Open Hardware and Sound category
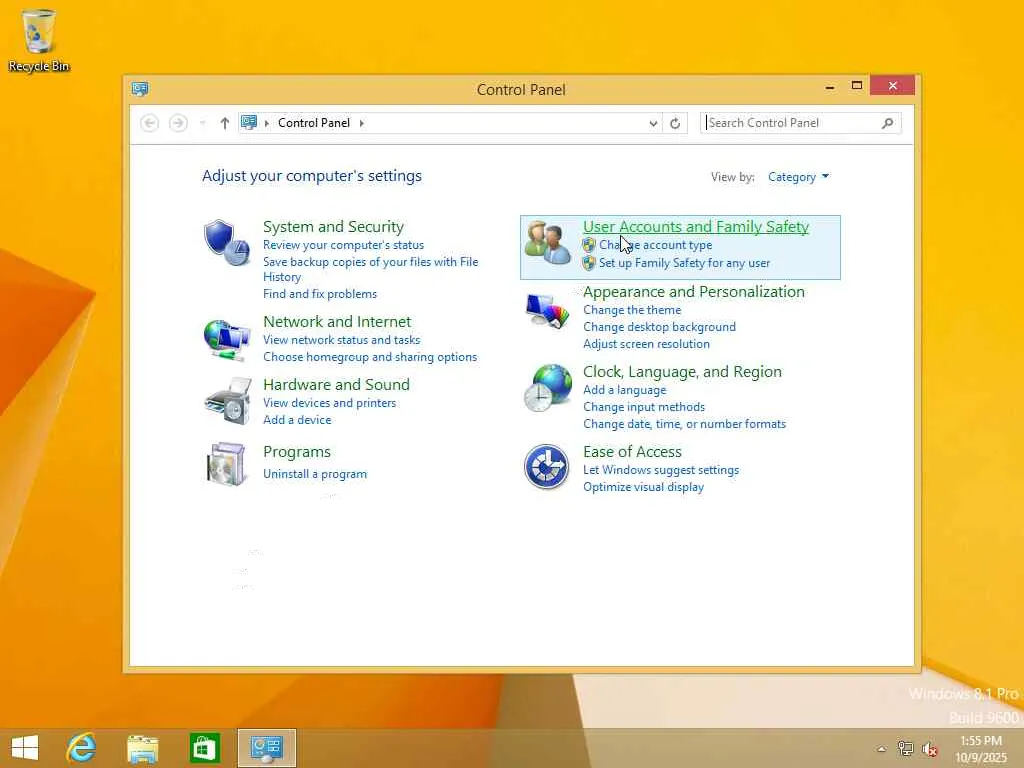 point(336,385)
